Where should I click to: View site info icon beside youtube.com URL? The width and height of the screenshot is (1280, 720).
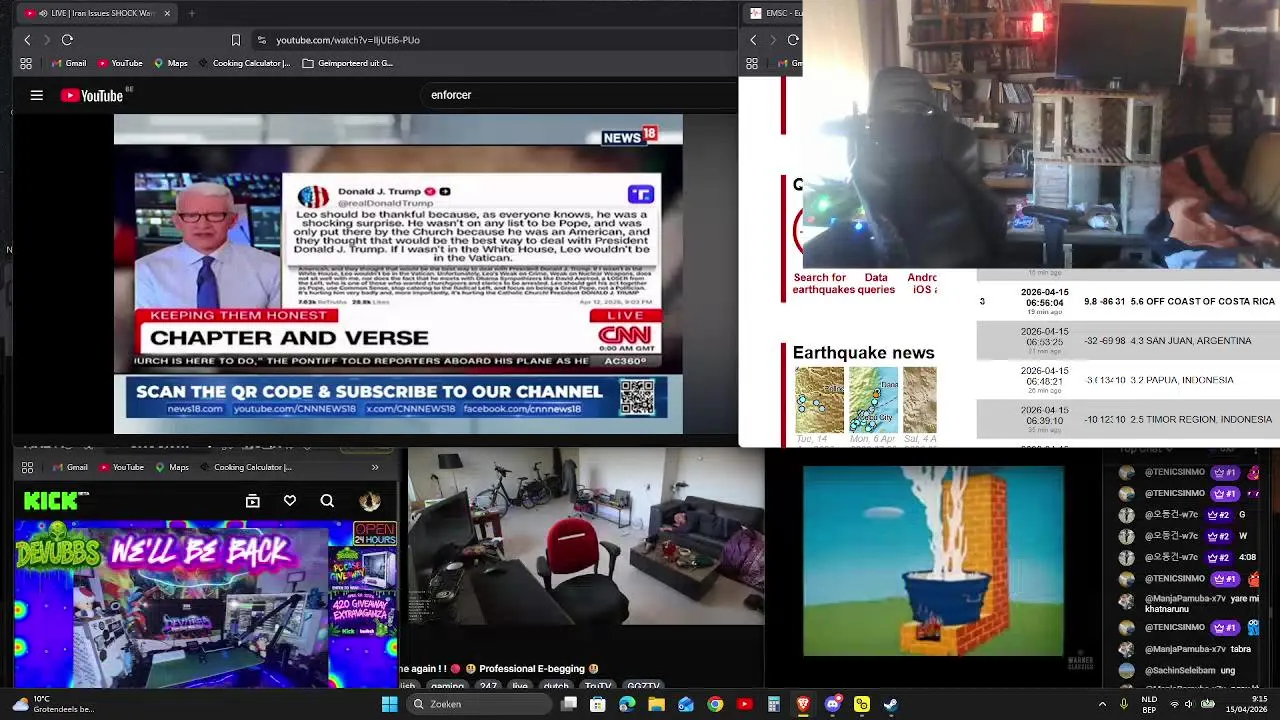261,40
